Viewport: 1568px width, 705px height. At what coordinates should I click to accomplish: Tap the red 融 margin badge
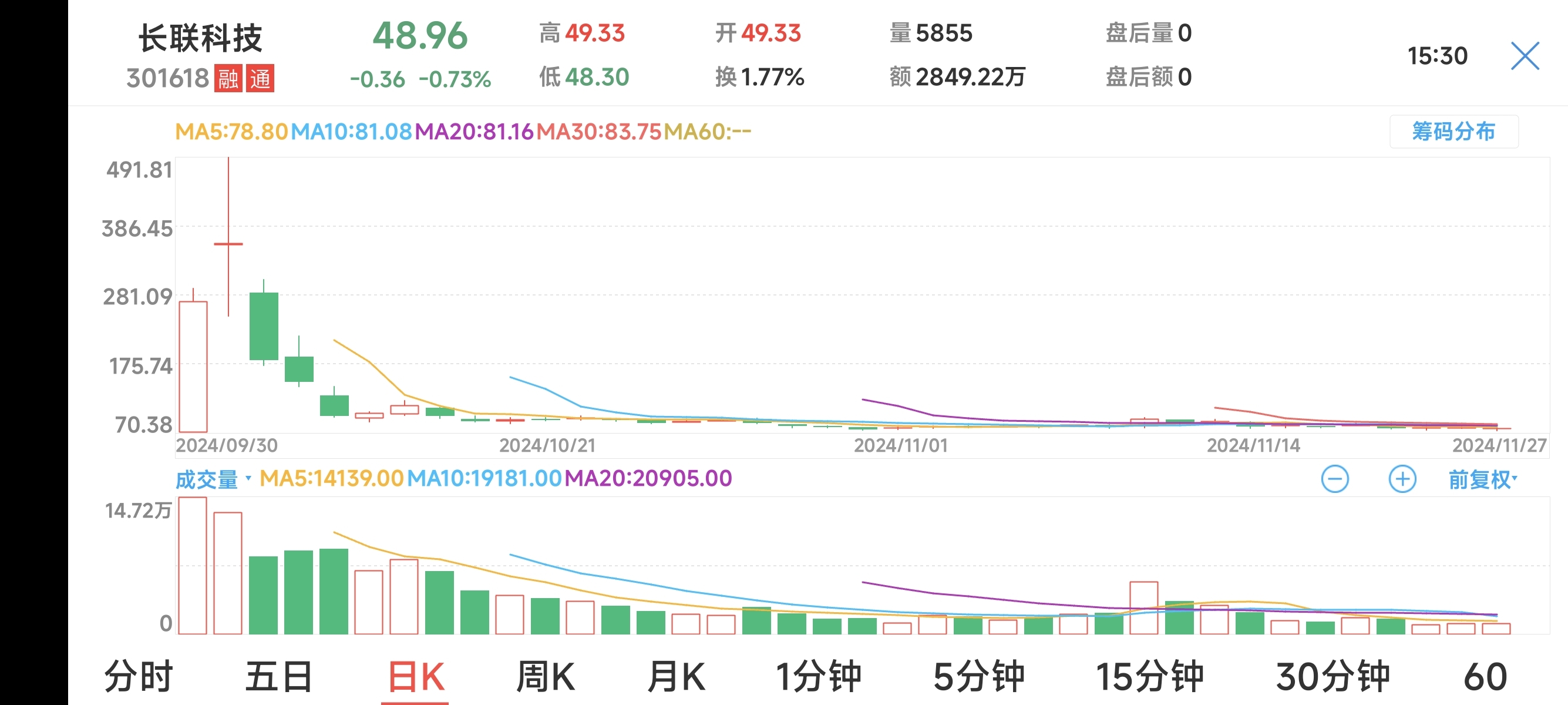(x=228, y=79)
